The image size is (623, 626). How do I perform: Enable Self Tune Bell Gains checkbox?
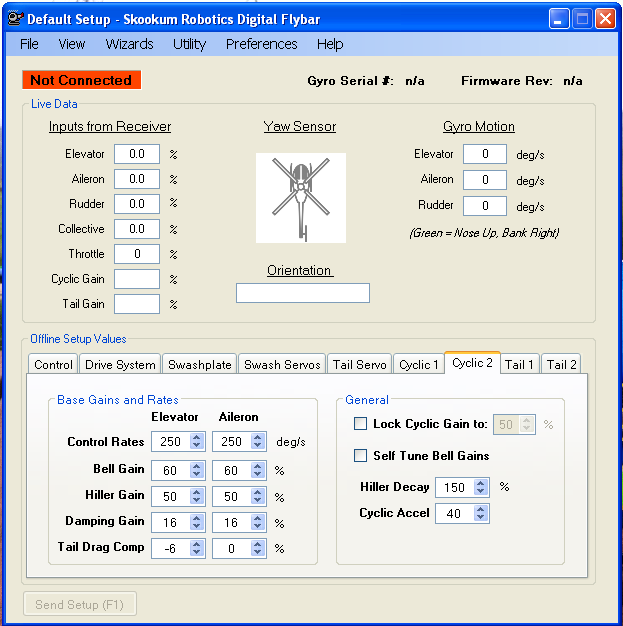tap(360, 455)
